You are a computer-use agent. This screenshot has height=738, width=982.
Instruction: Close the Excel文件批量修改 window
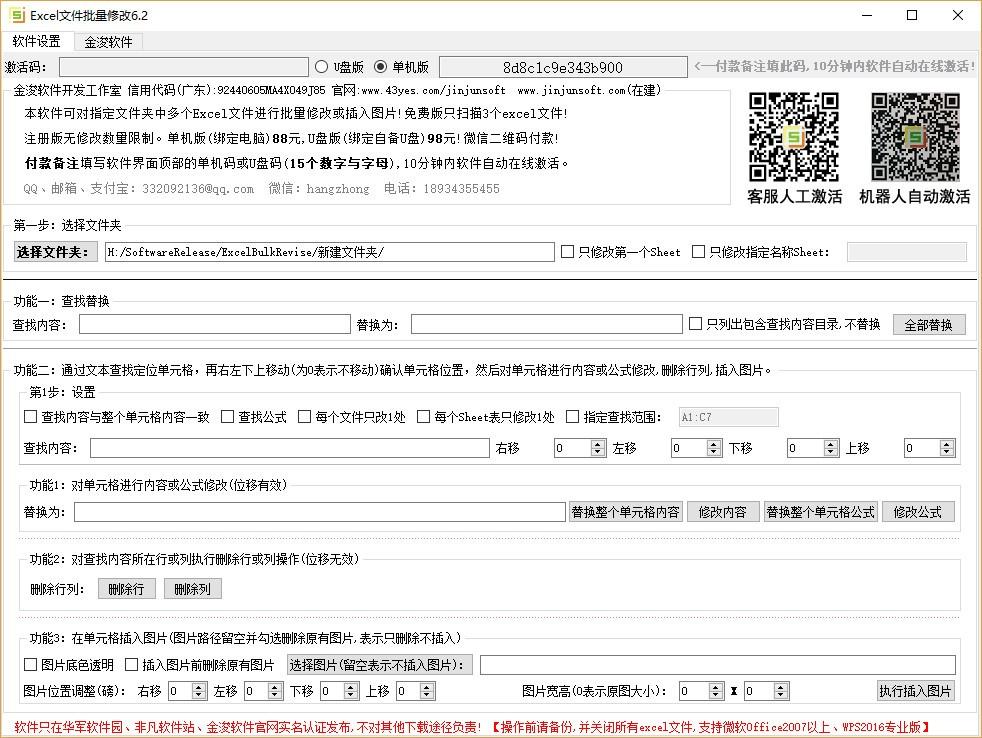pos(958,15)
